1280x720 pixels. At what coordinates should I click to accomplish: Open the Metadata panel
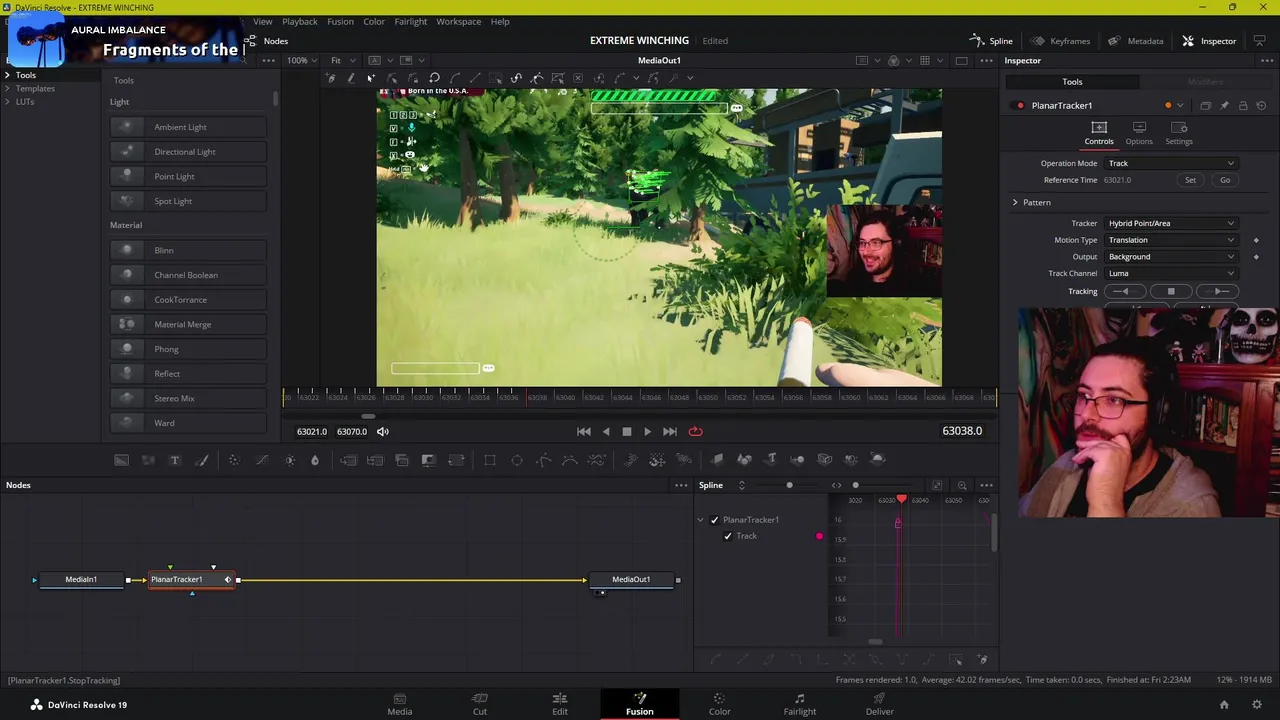point(1135,41)
